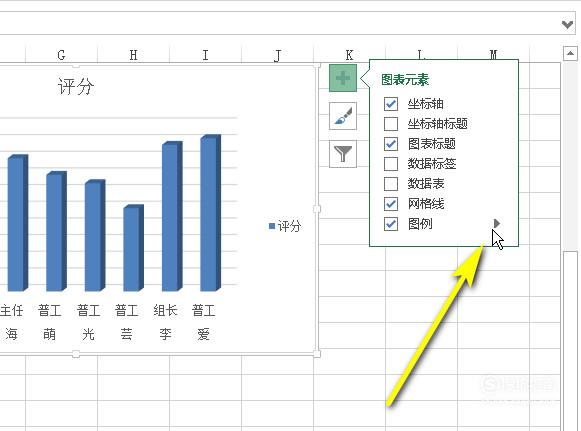Click the green Chart Elements plus button
This screenshot has height=431, width=581.
[x=343, y=78]
